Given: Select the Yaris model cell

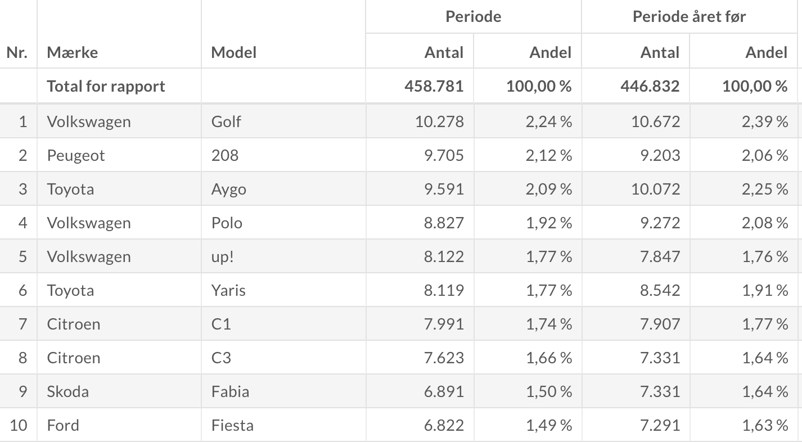Looking at the screenshot, I should [x=228, y=290].
